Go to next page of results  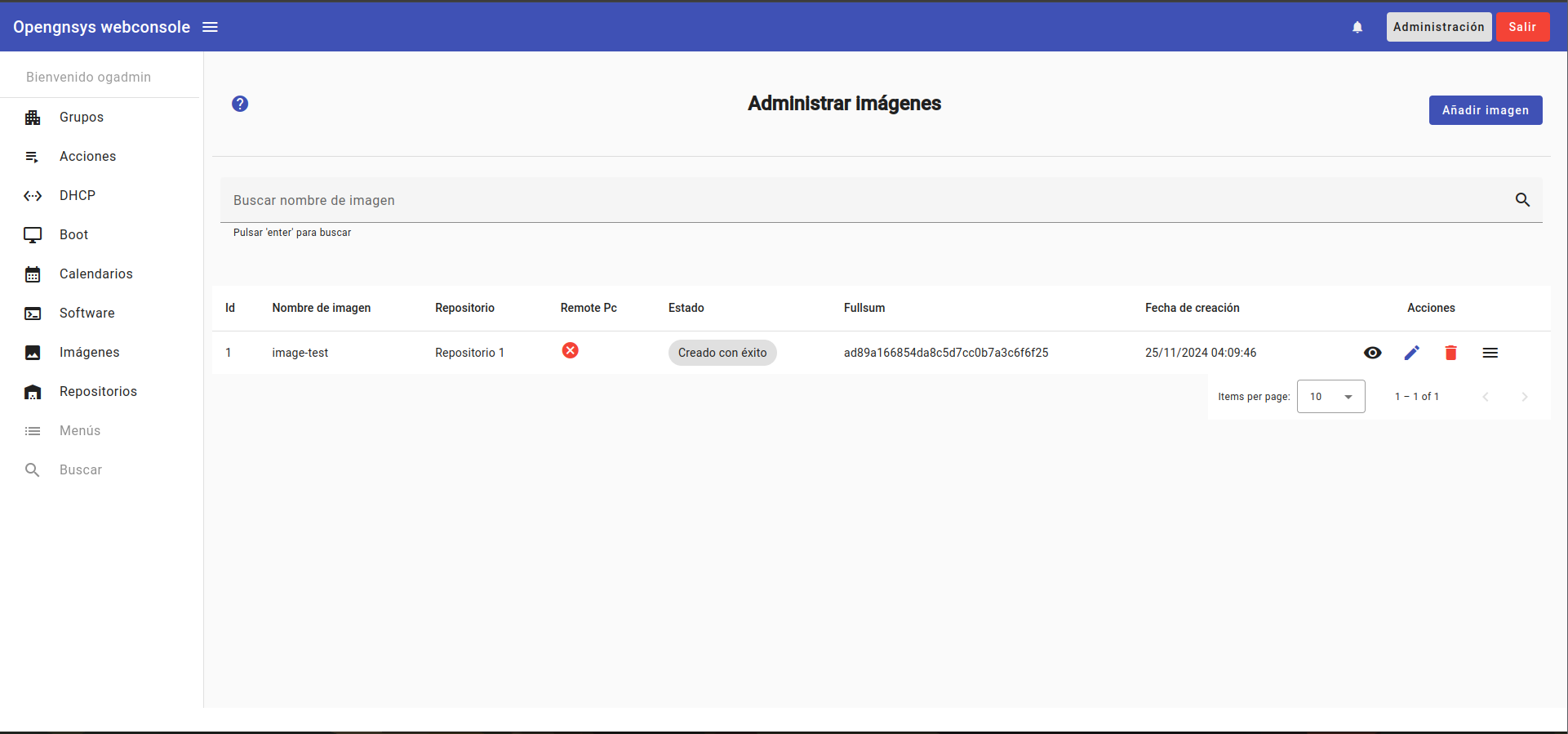tap(1524, 397)
